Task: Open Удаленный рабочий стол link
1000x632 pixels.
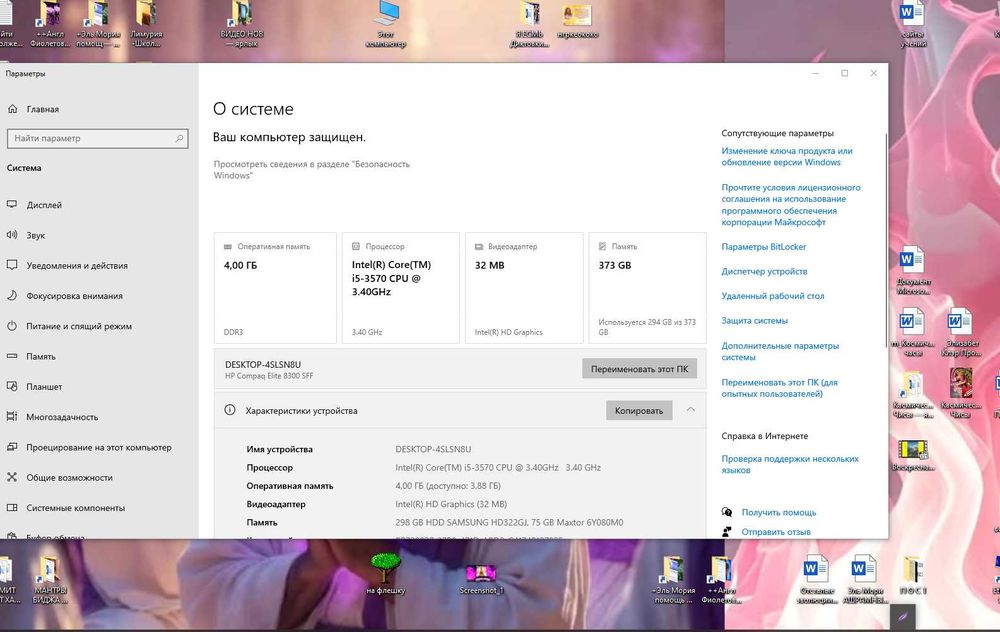Action: [772, 296]
